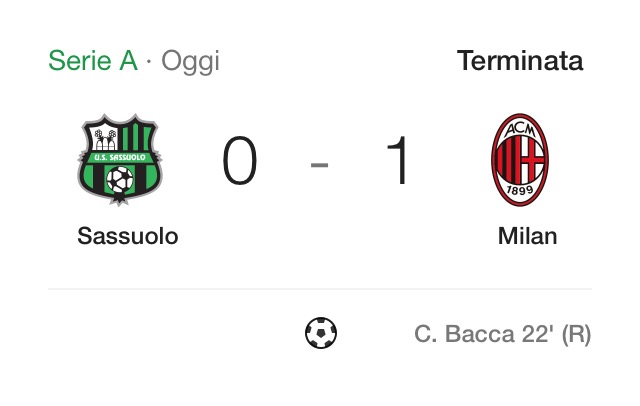Select the Milan team name
This screenshot has width=640, height=406.
click(527, 236)
